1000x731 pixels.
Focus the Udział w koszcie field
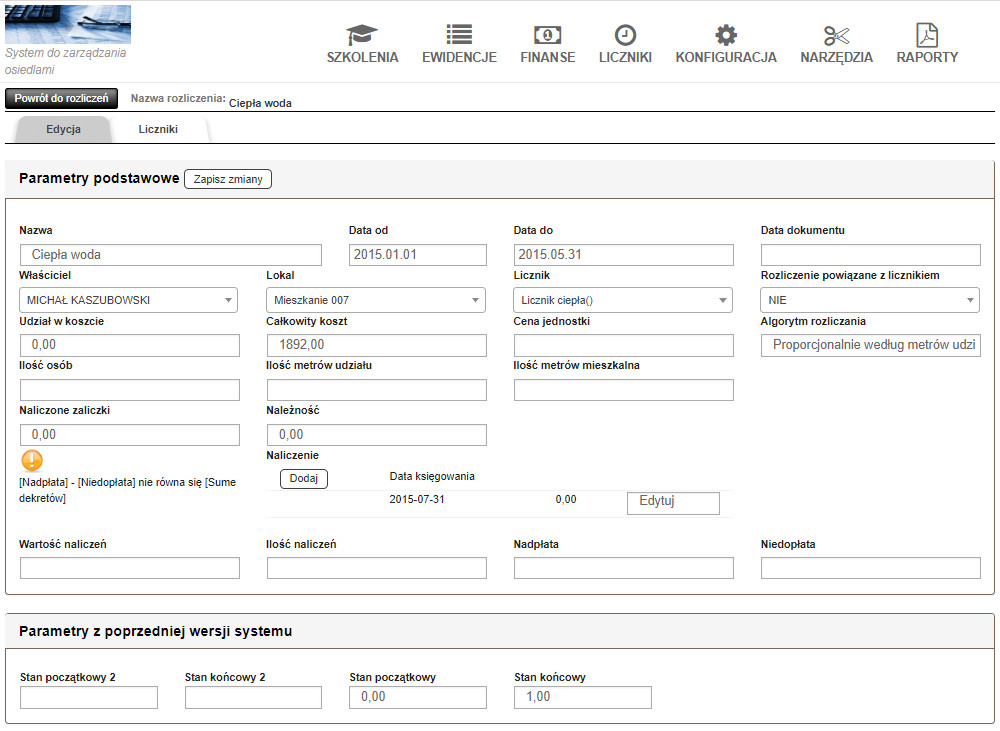(x=129, y=345)
